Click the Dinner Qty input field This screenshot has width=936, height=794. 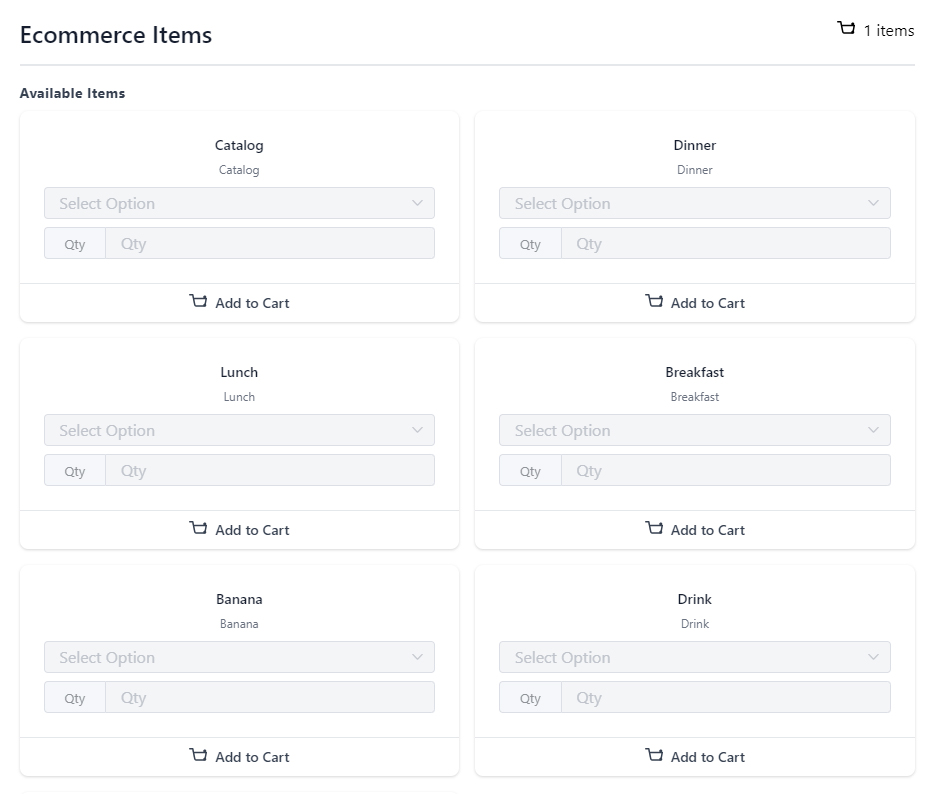pos(725,243)
